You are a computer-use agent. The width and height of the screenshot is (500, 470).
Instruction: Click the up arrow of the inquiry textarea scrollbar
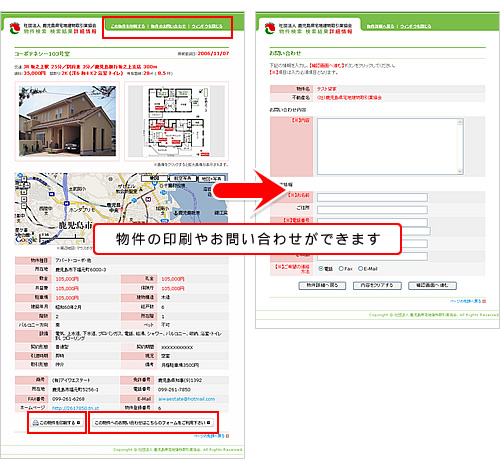[460, 122]
